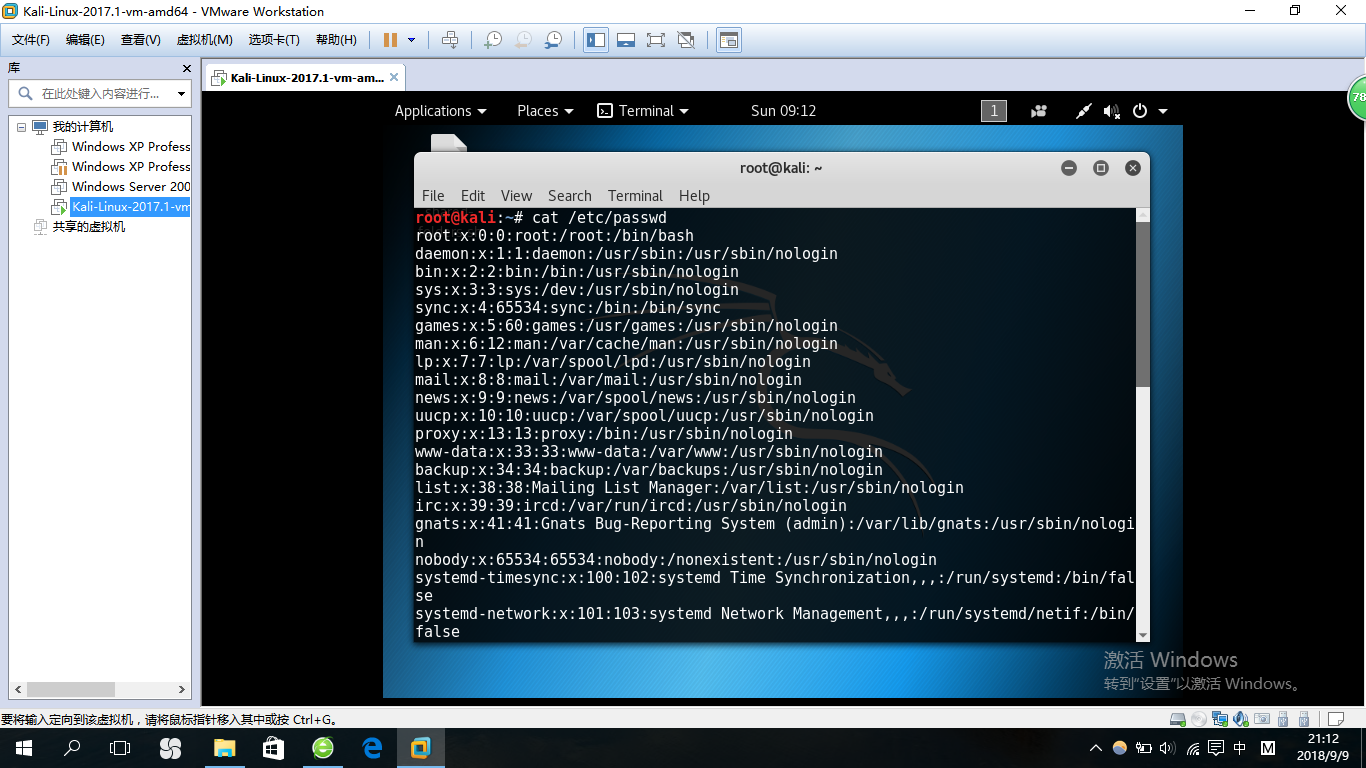
Task: Take a snapshot of the virtual machine
Action: point(492,40)
